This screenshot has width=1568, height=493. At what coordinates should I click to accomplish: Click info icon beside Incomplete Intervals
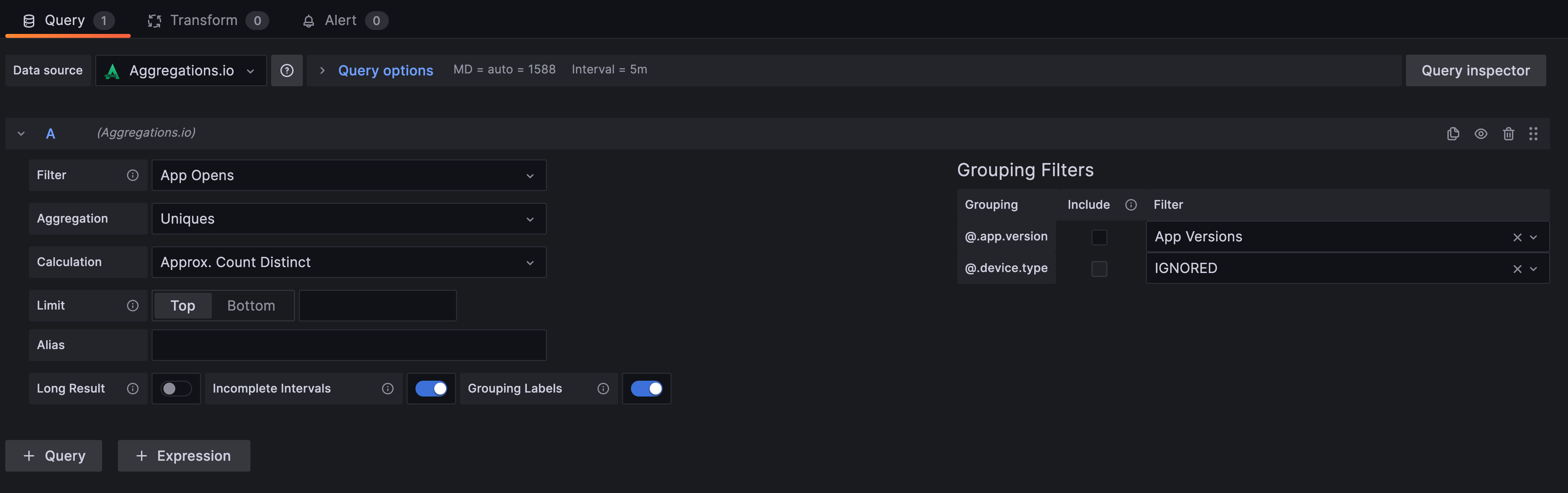pos(387,388)
